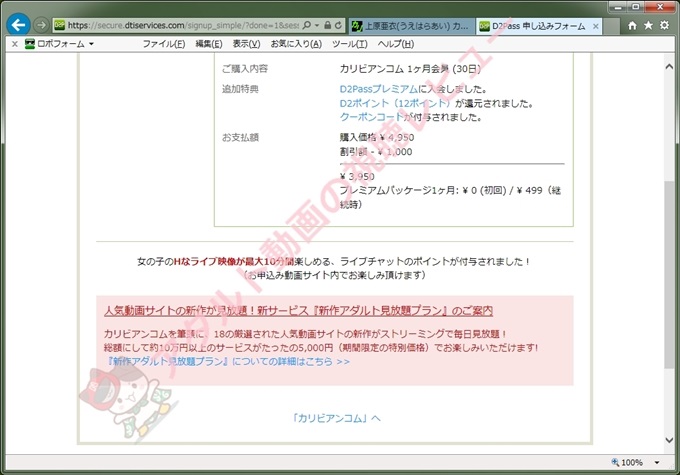This screenshot has height=475, width=680.
Task: Open the クーポンコード link
Action: 372,117
